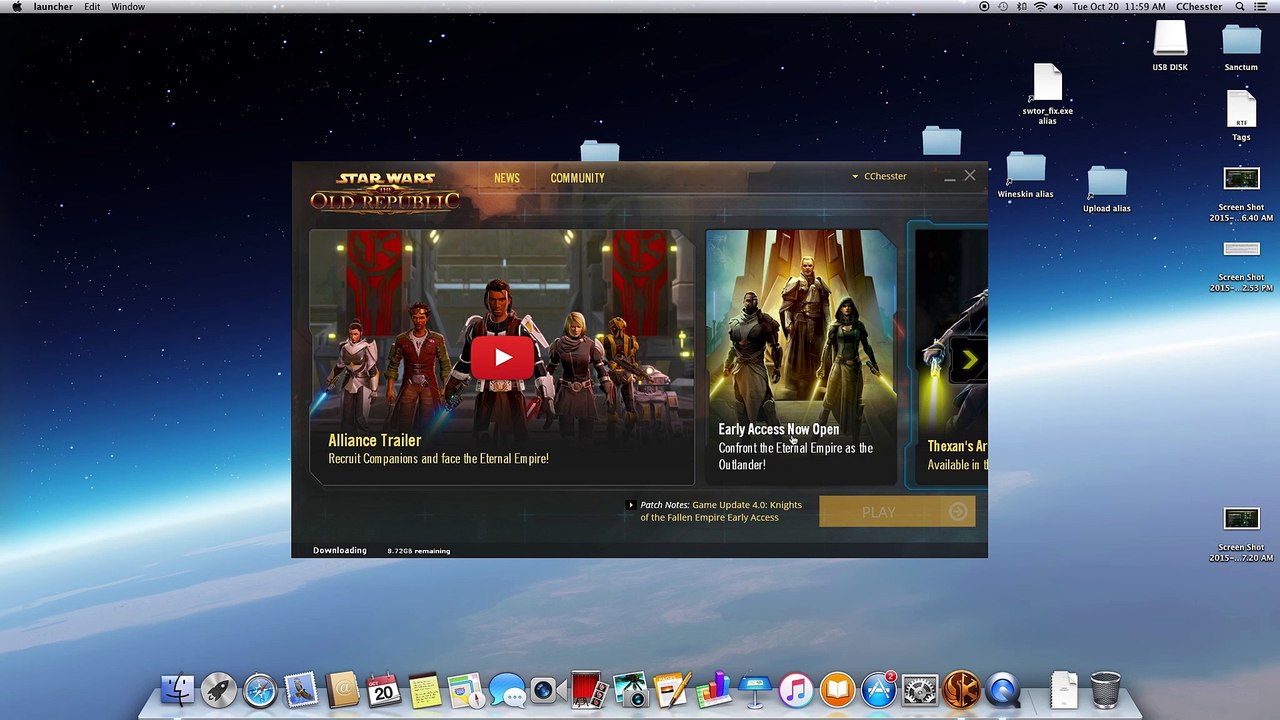
Task: Open Messages from the Dock
Action: click(507, 689)
